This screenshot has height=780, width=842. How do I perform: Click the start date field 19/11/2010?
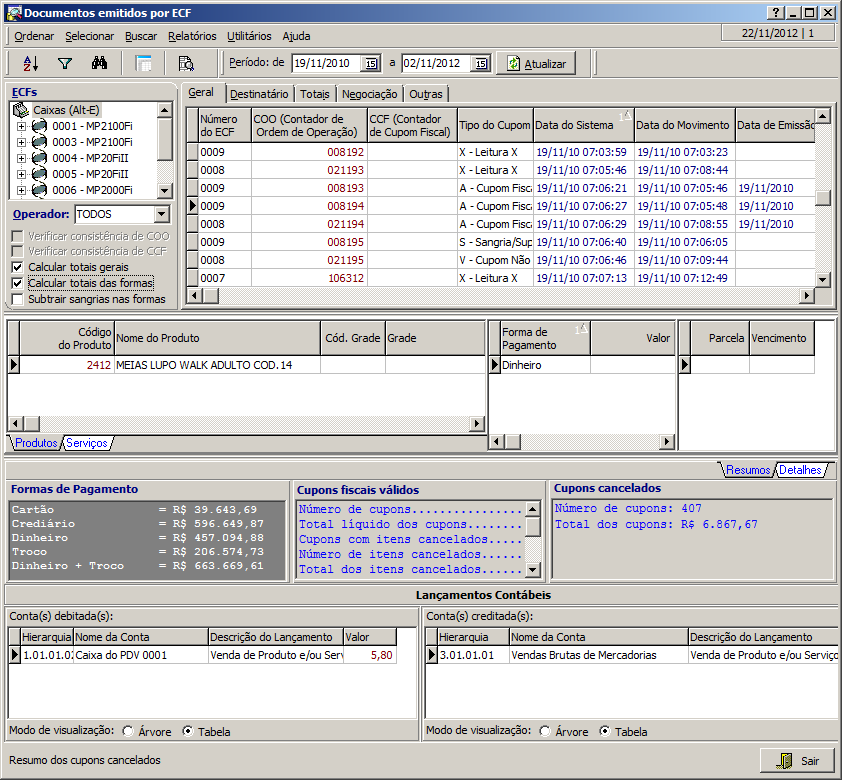click(327, 63)
